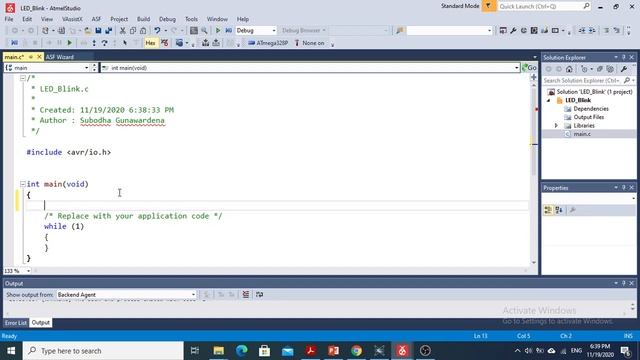The height and width of the screenshot is (360, 640).
Task: Click the Start Debugging and Break icon
Action: point(229,31)
